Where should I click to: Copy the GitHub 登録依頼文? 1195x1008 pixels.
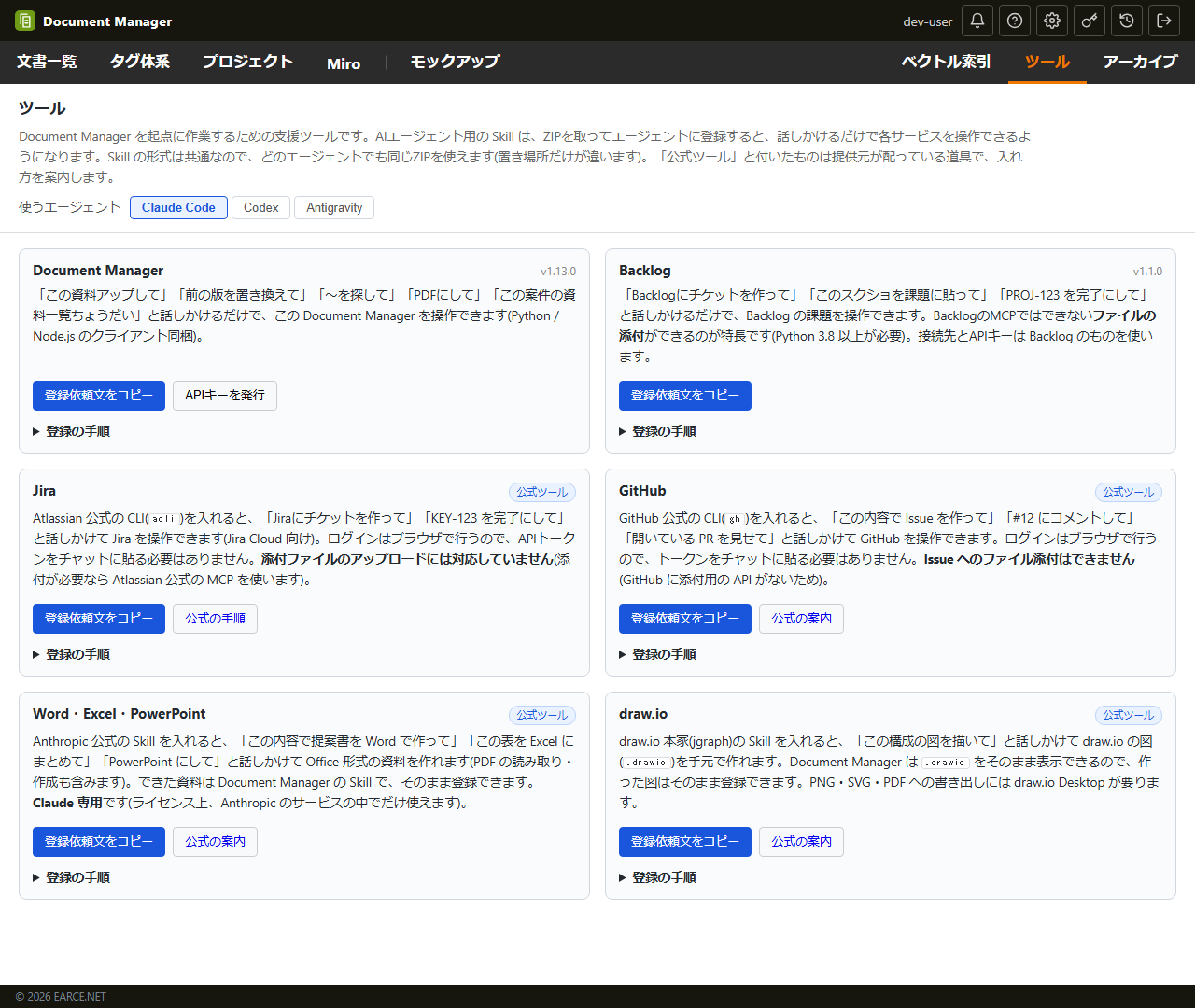(x=685, y=619)
